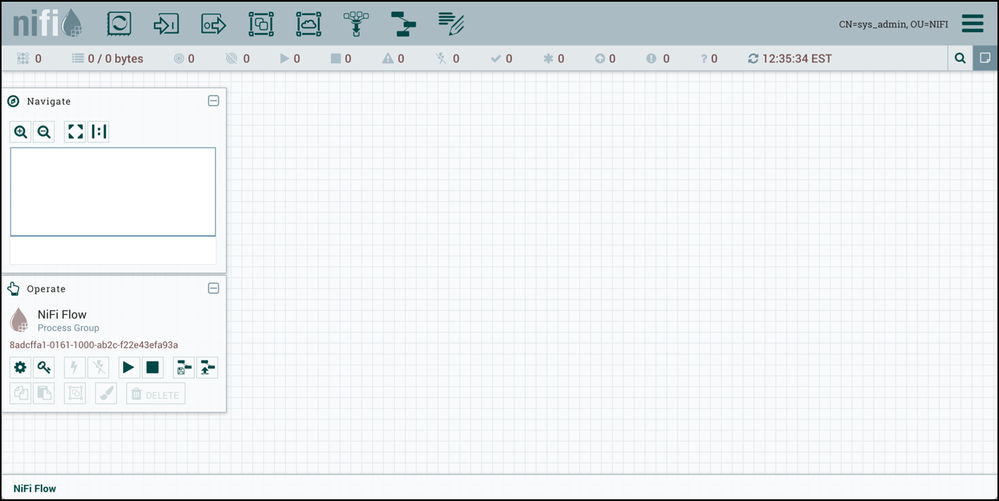The width and height of the screenshot is (999, 501).
Task: Collapse the Navigate panel
Action: (213, 101)
